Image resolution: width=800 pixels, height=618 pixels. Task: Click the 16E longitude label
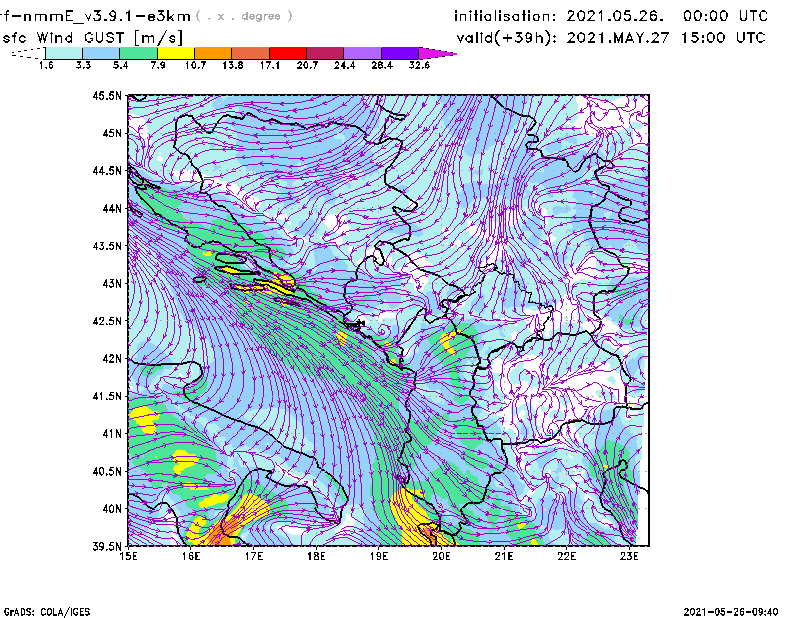(191, 556)
